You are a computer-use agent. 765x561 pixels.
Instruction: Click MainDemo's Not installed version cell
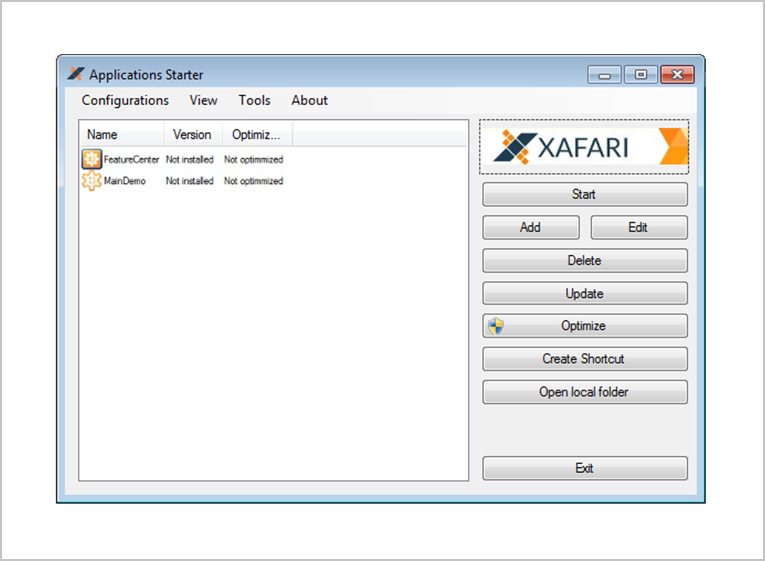tap(189, 181)
